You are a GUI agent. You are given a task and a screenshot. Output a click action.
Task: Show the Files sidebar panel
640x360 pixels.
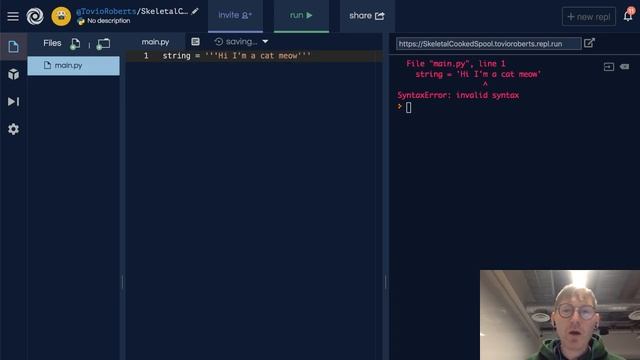click(x=13, y=47)
